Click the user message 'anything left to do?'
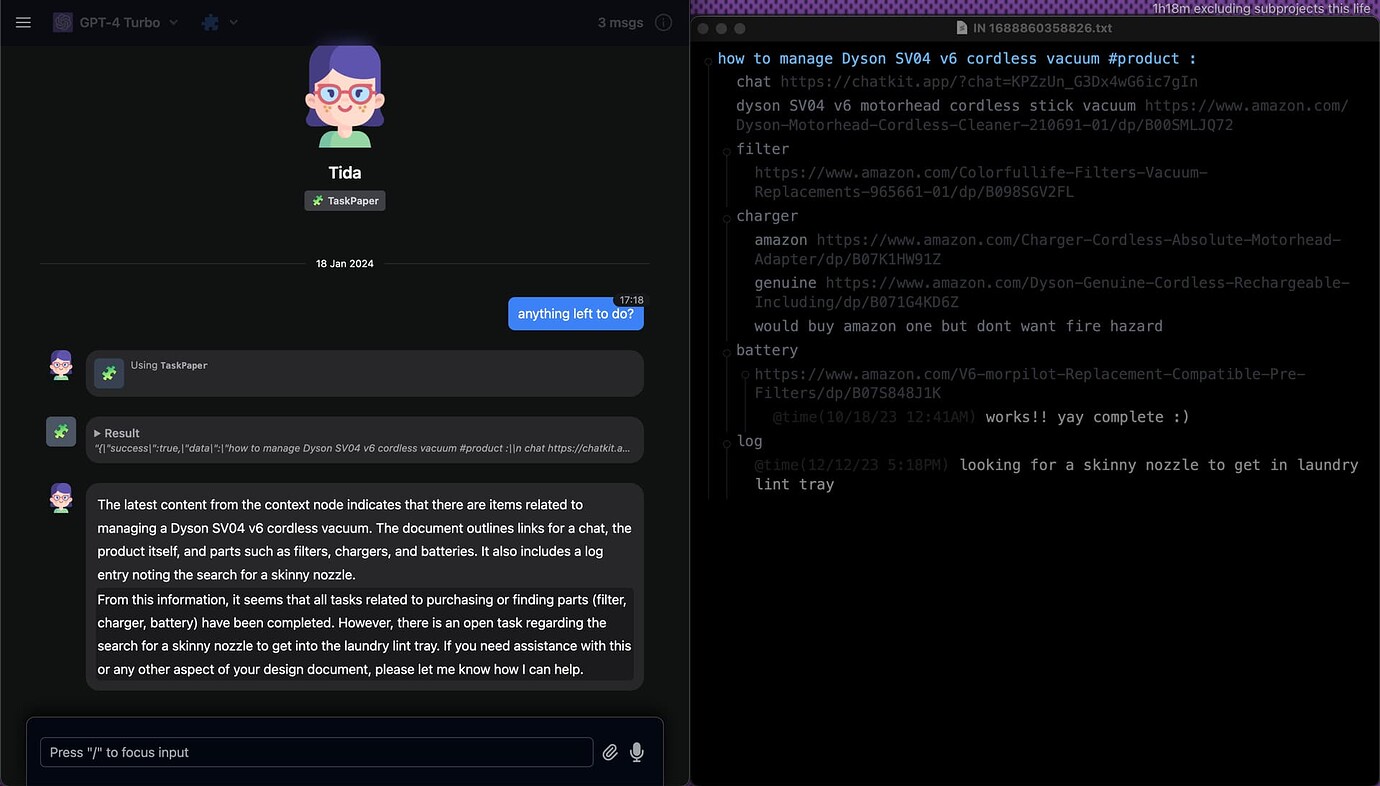 (x=576, y=314)
